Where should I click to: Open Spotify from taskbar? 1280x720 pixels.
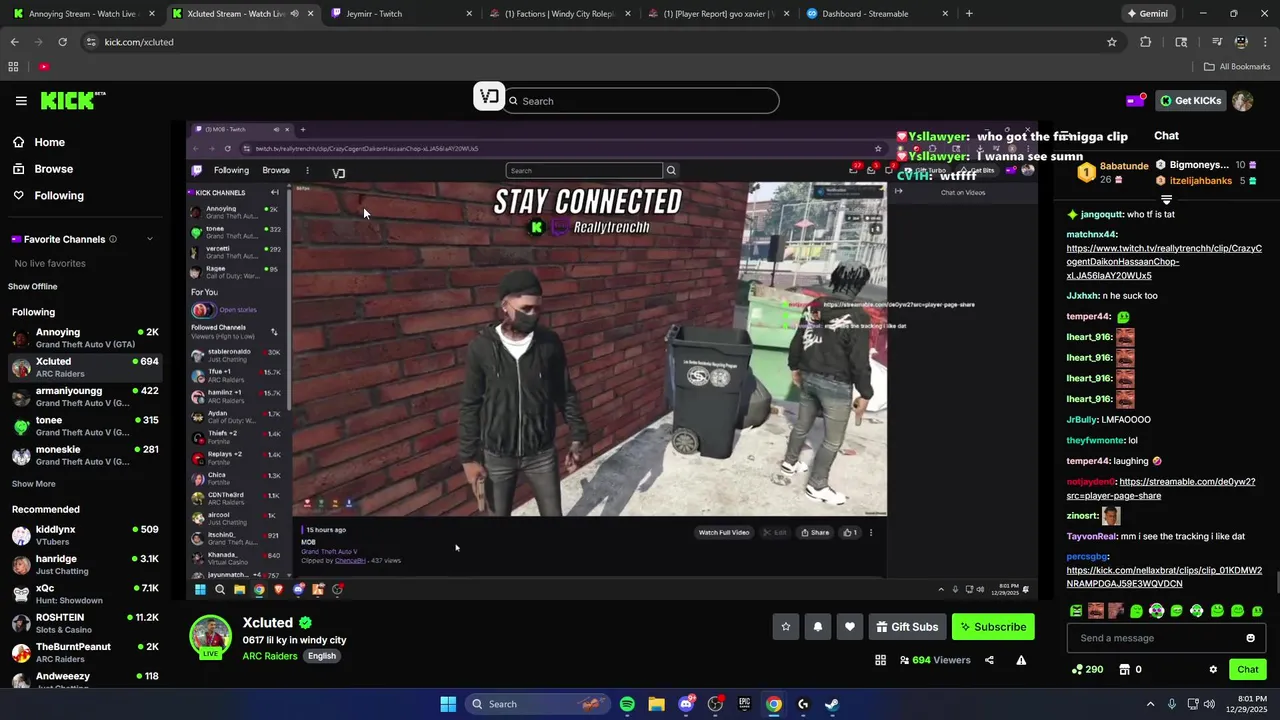tap(627, 704)
